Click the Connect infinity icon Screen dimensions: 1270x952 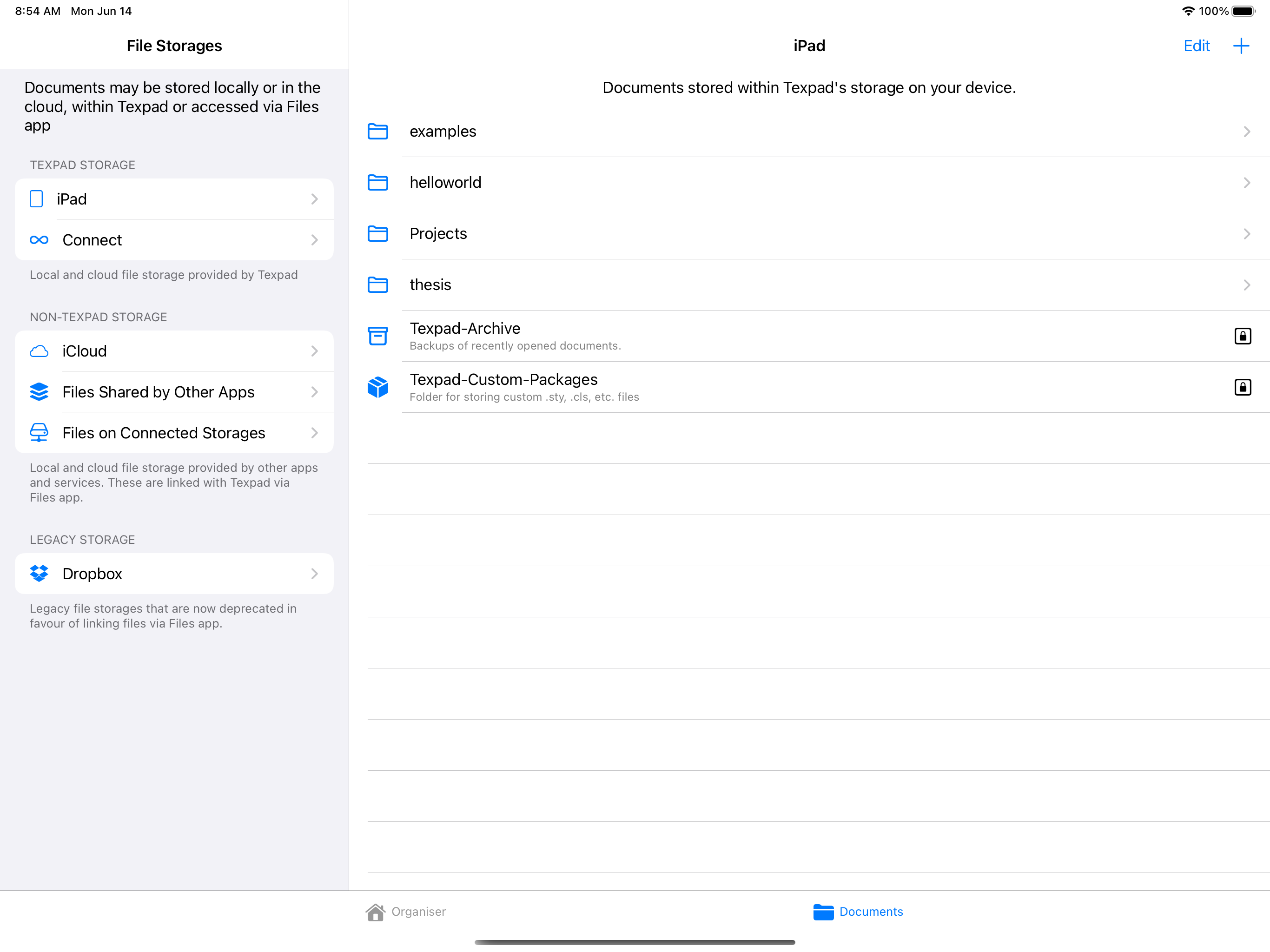[x=39, y=240]
